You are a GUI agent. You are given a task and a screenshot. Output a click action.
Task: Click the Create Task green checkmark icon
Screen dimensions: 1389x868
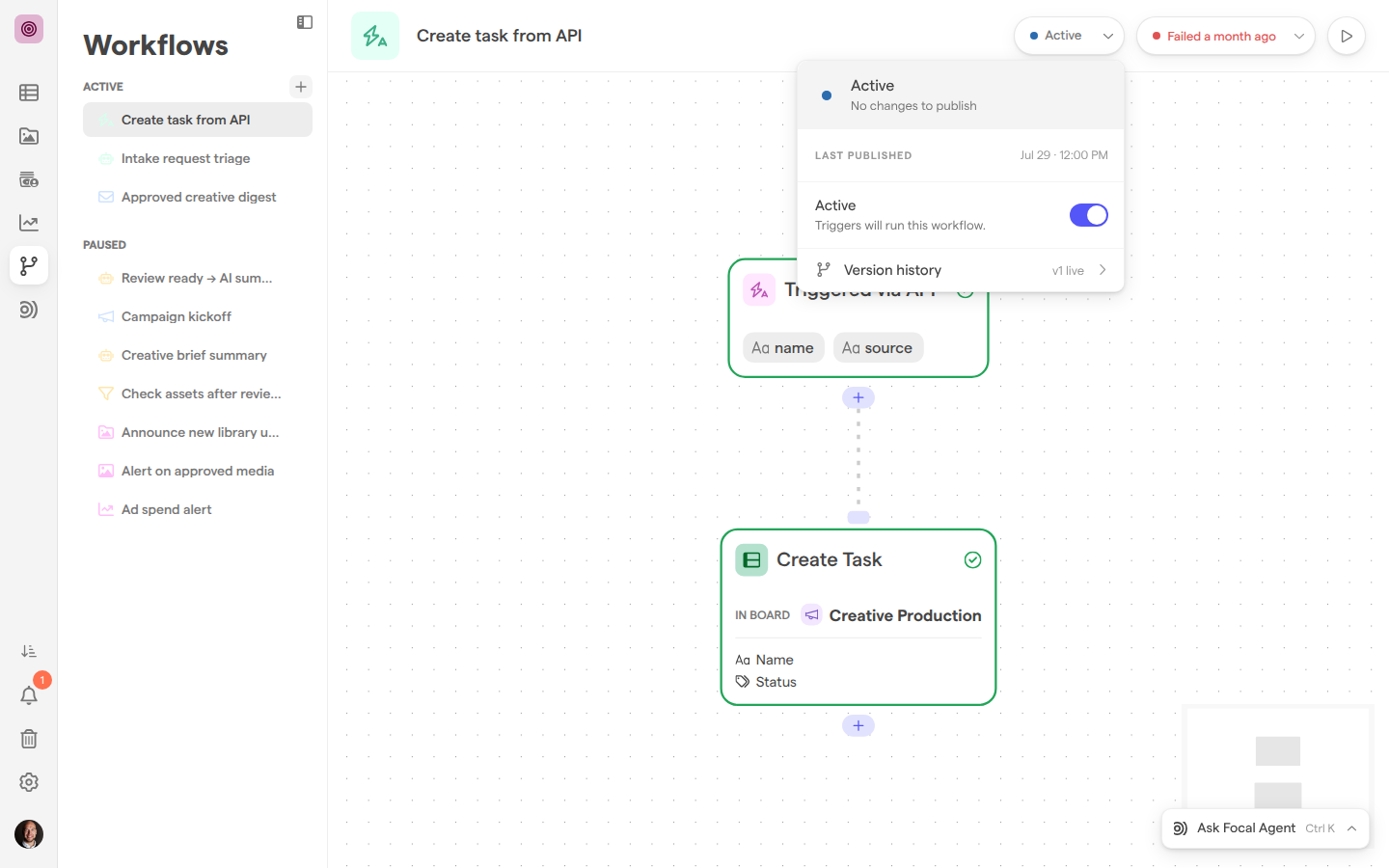973,560
